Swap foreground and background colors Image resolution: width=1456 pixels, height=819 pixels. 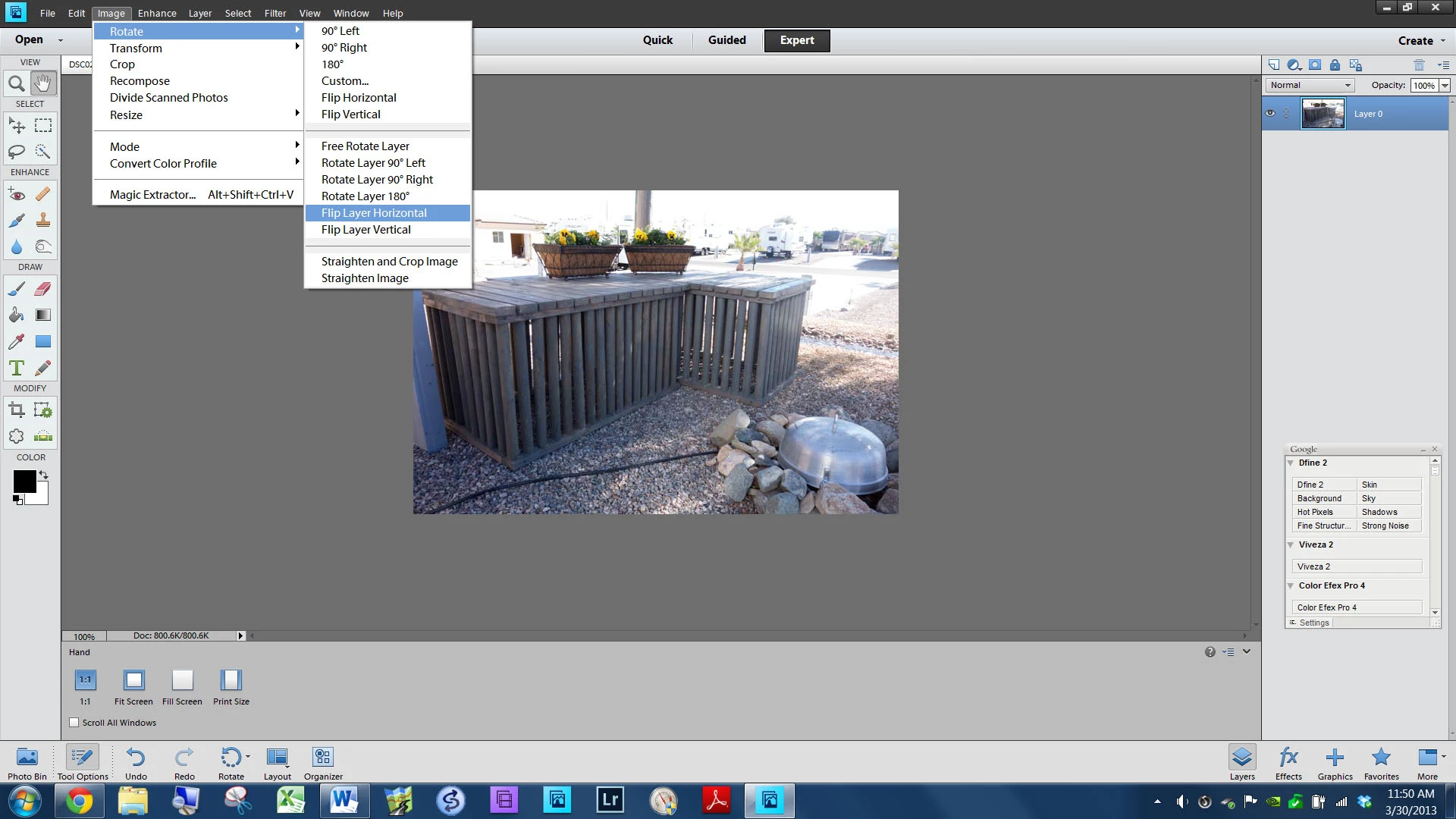[44, 475]
